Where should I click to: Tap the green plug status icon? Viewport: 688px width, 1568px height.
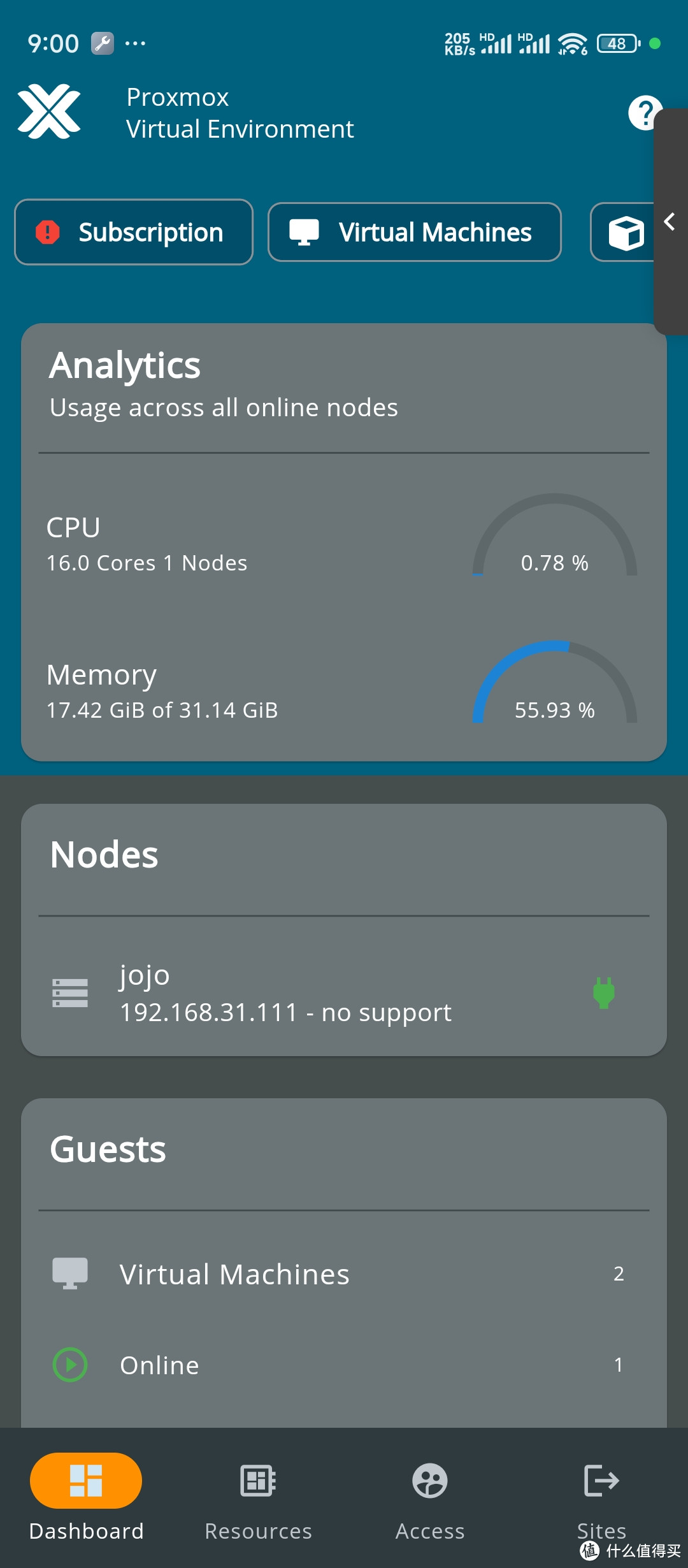[x=603, y=992]
